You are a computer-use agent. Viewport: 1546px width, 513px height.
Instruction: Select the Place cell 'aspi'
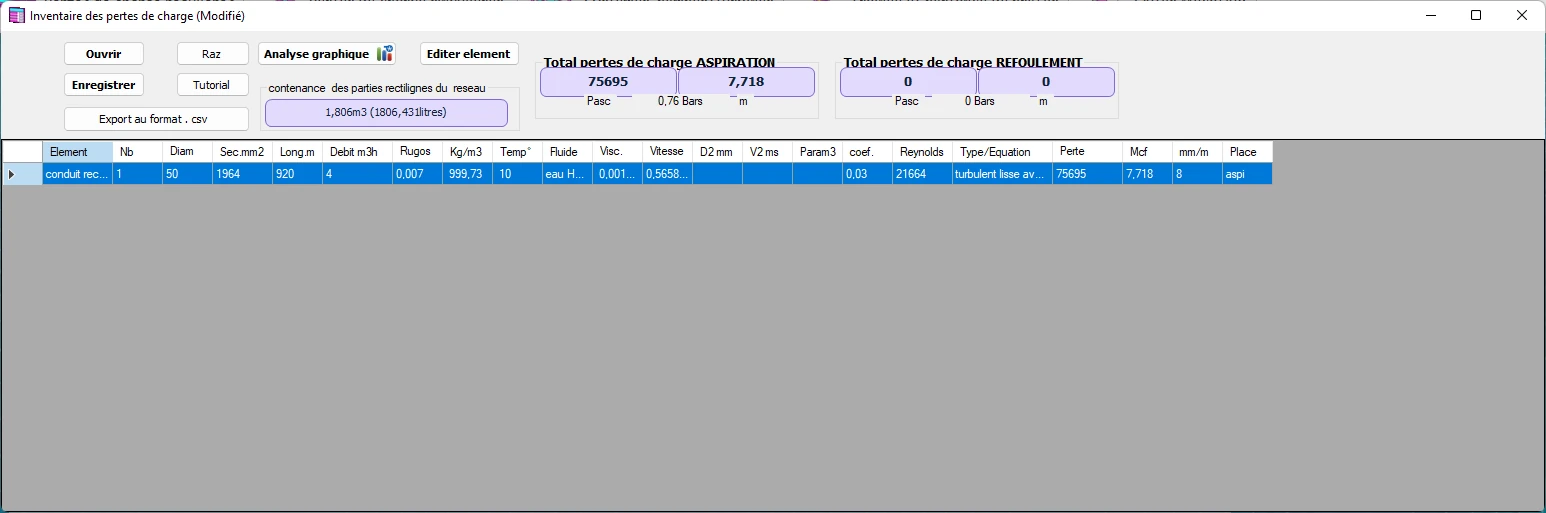pyautogui.click(x=1247, y=174)
